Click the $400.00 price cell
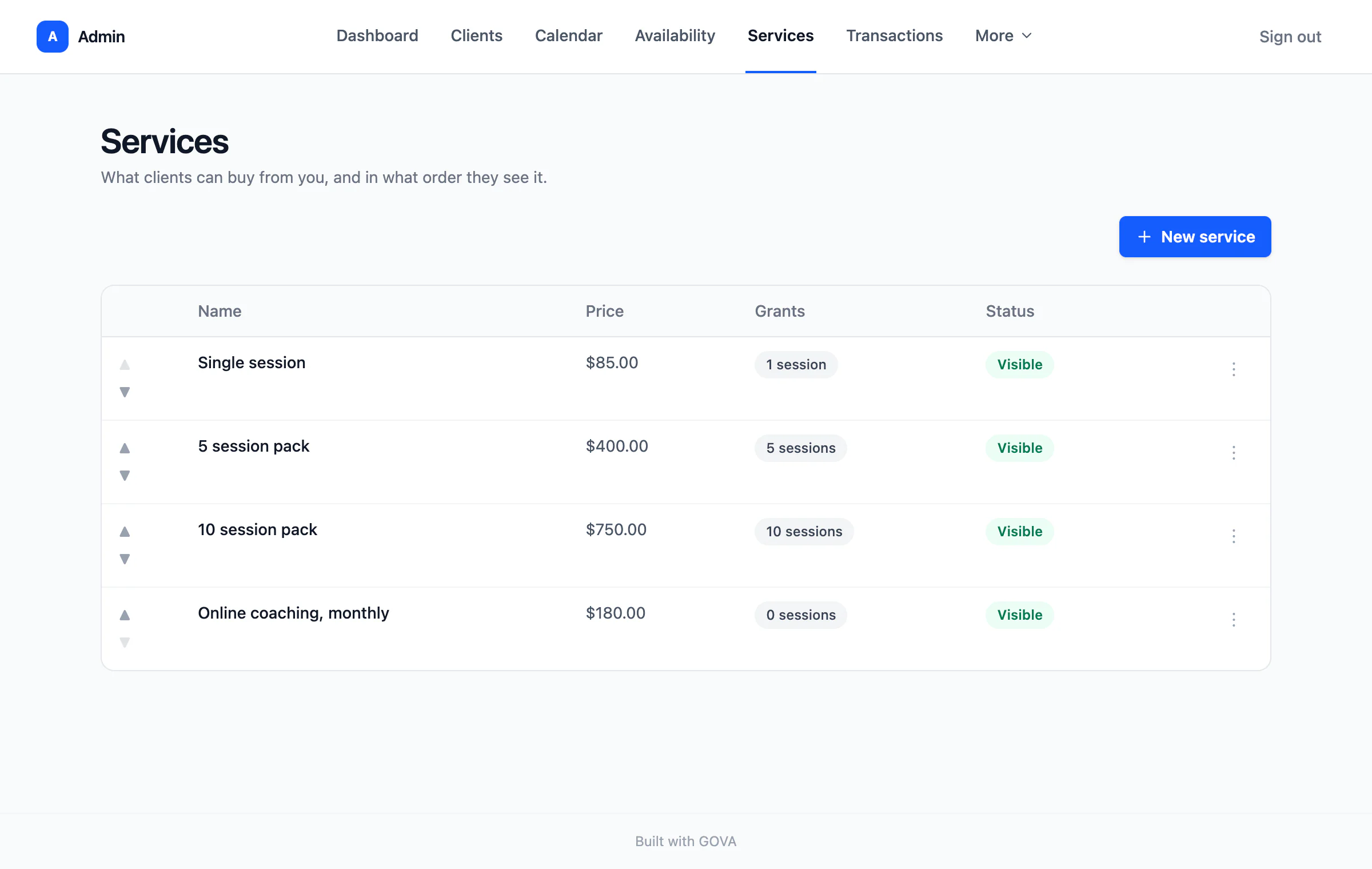 (x=617, y=446)
